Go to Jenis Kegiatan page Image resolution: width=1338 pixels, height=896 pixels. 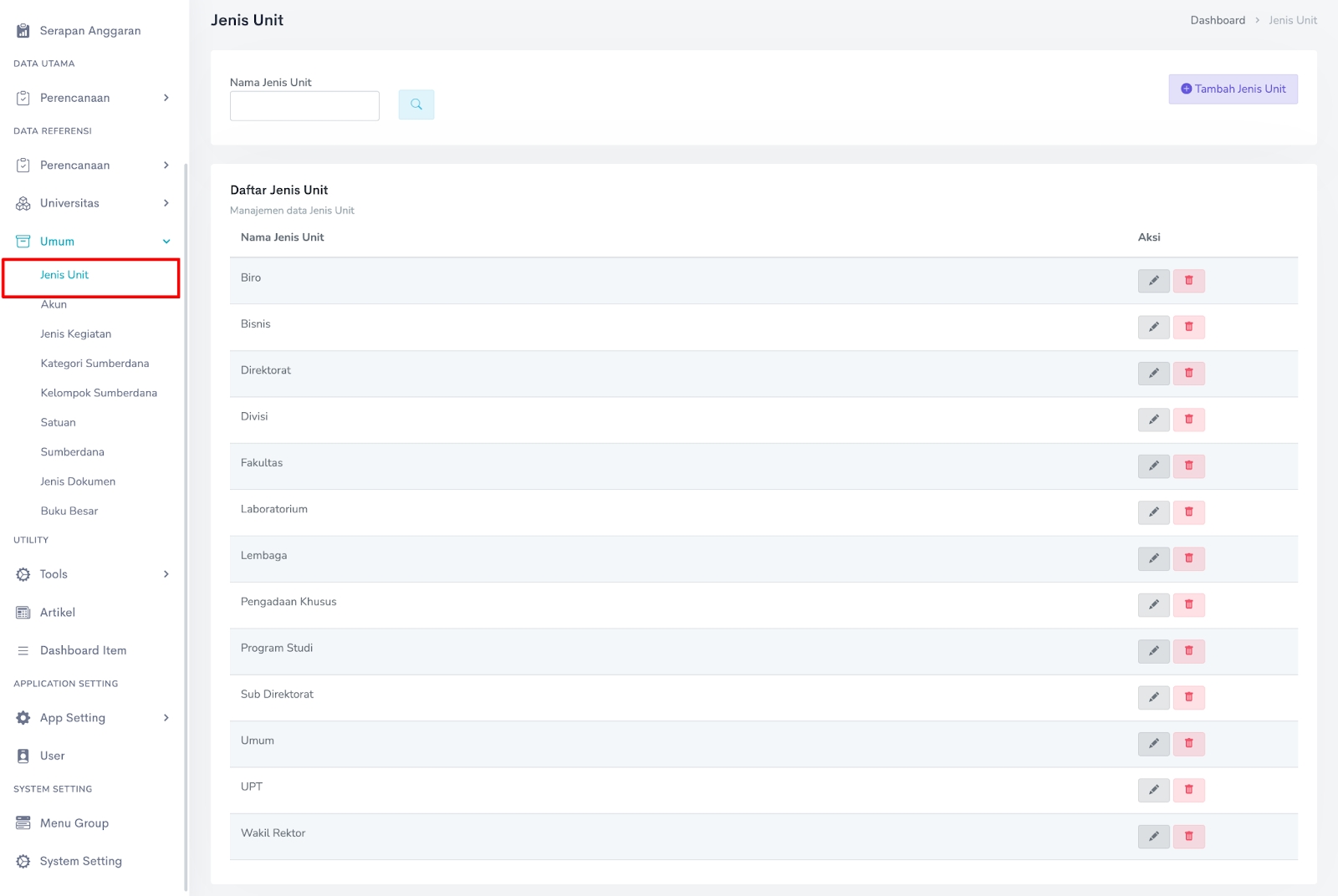(x=75, y=334)
